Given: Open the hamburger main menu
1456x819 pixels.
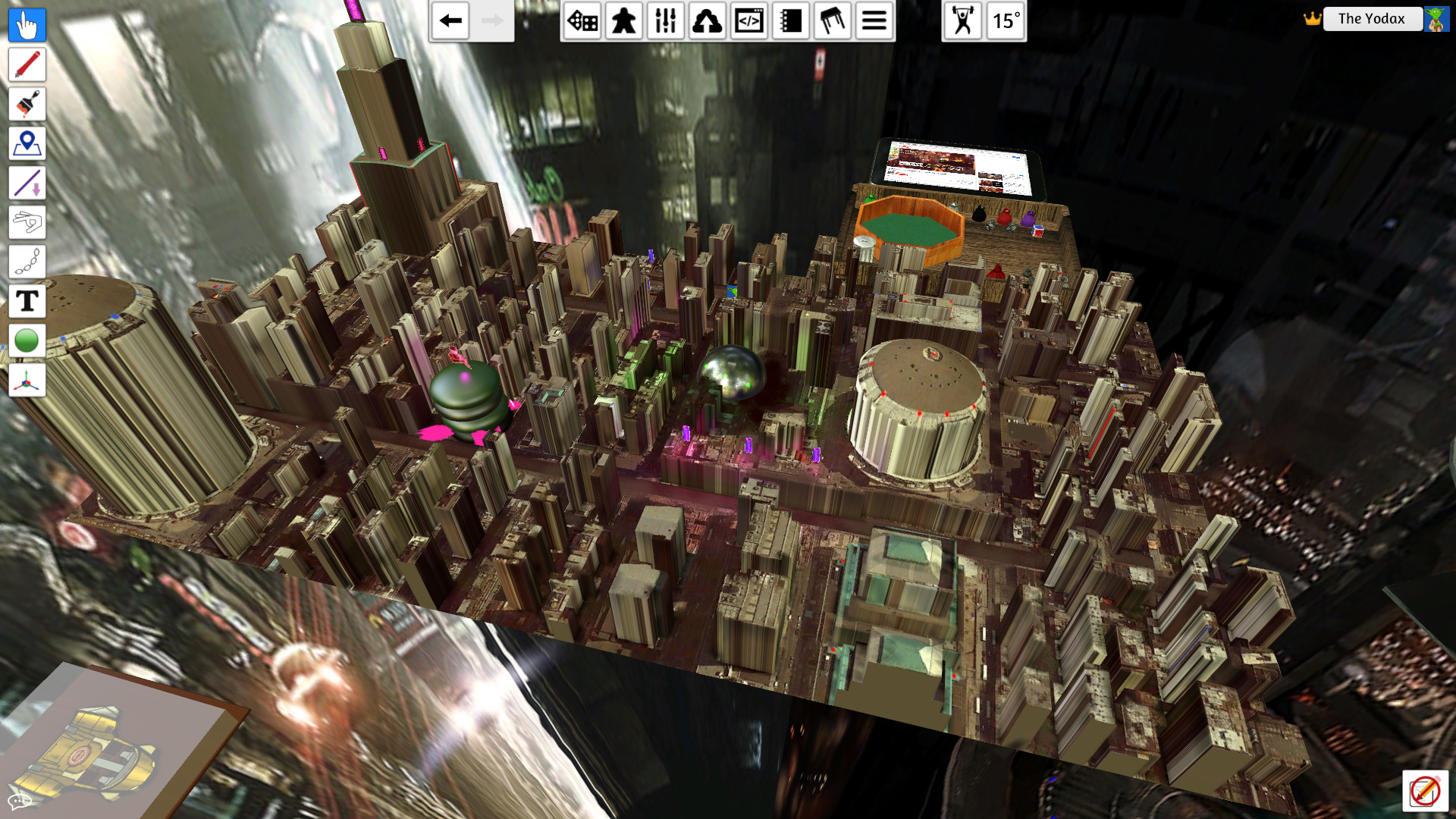Looking at the screenshot, I should pyautogui.click(x=874, y=20).
